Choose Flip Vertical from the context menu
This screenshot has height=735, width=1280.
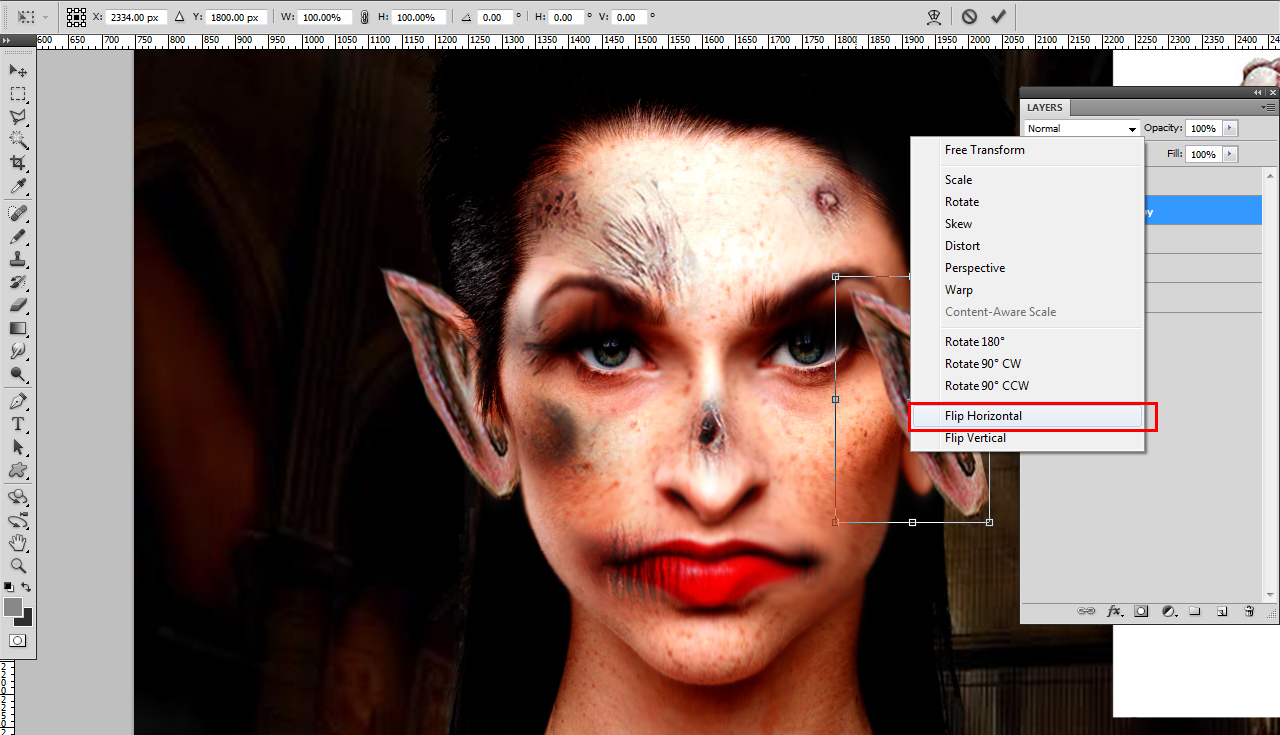coord(1028,438)
